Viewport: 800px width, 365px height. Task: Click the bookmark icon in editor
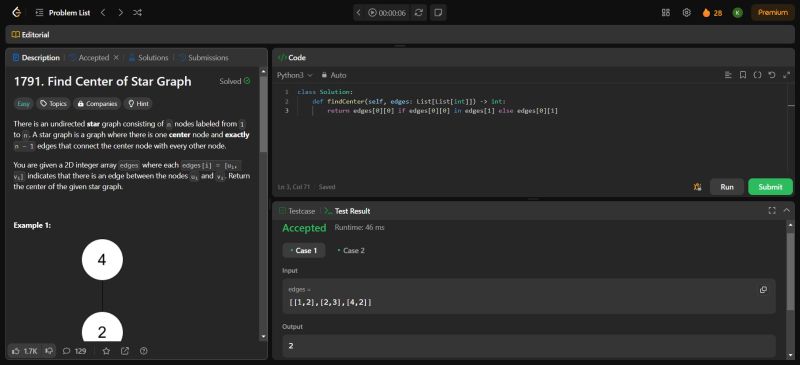click(x=743, y=75)
